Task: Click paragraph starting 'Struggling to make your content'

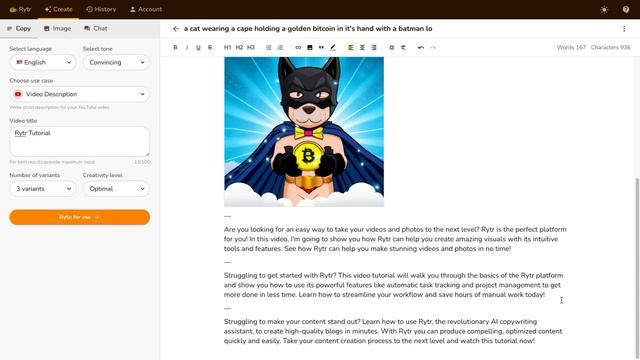Action: (393, 331)
